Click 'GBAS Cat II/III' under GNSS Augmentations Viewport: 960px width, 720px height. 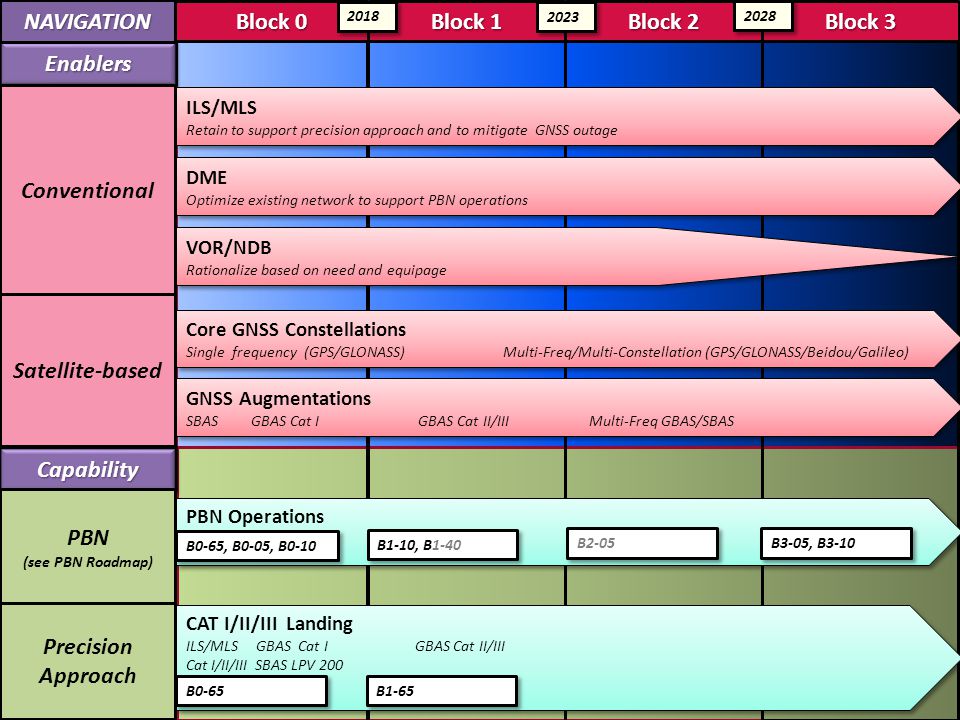[463, 421]
